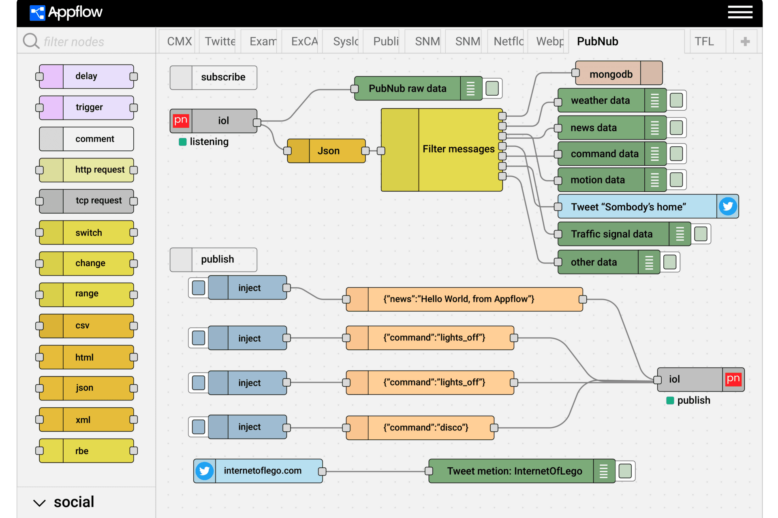The height and width of the screenshot is (518, 778).
Task: Click the pn icon on publish iol node
Action: (x=733, y=379)
